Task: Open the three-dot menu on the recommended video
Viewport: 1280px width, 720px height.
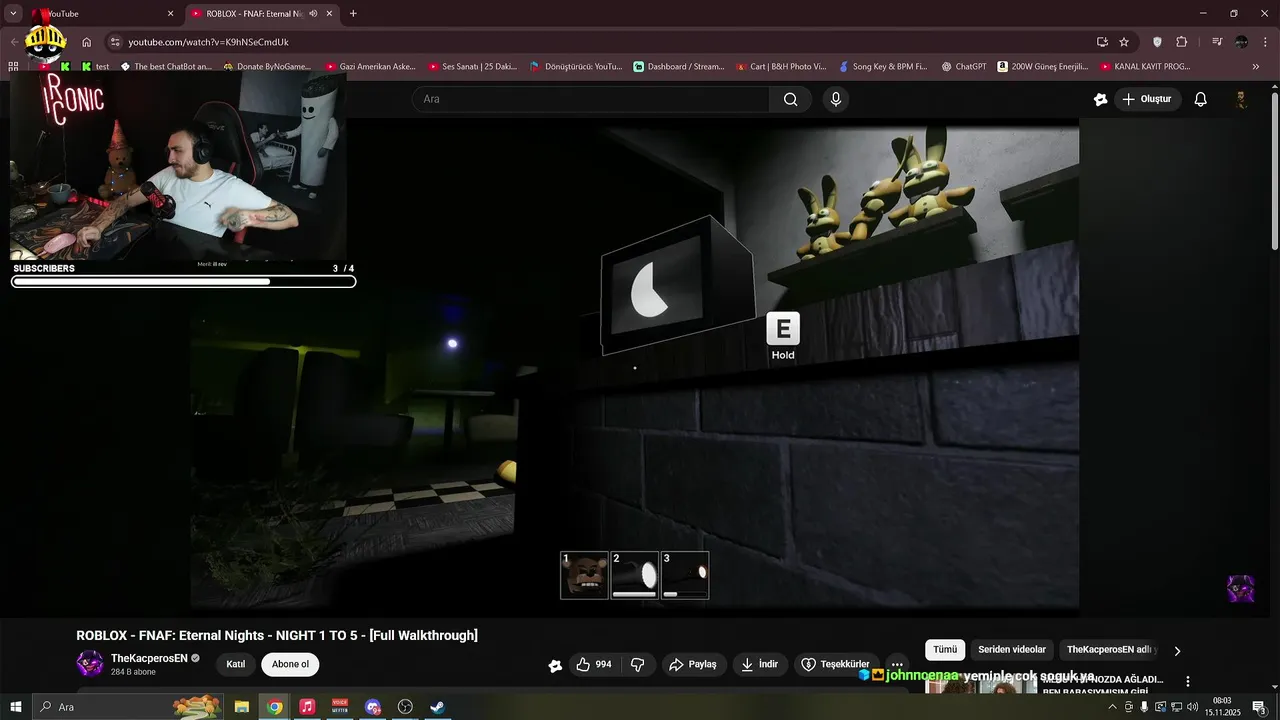Action: click(1188, 681)
